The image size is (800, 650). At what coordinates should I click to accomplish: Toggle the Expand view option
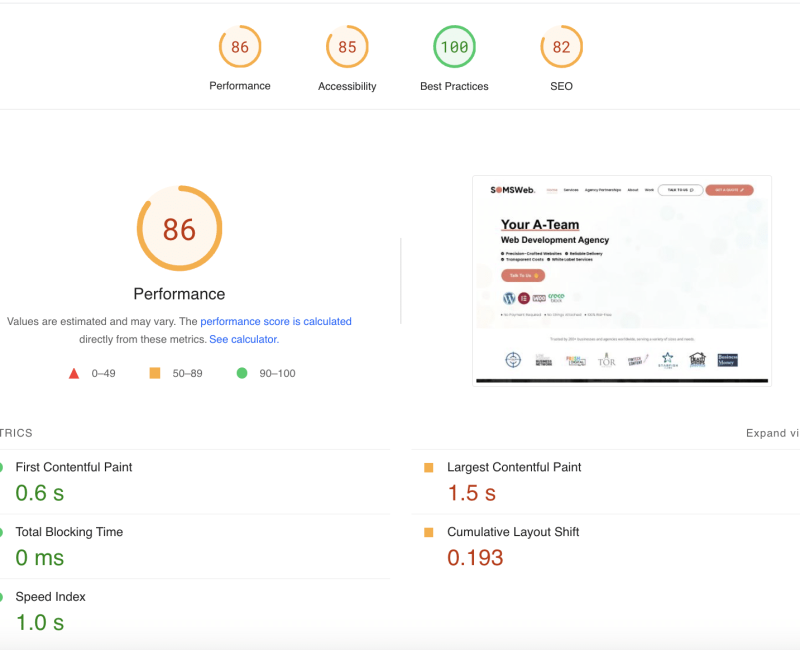tap(772, 433)
